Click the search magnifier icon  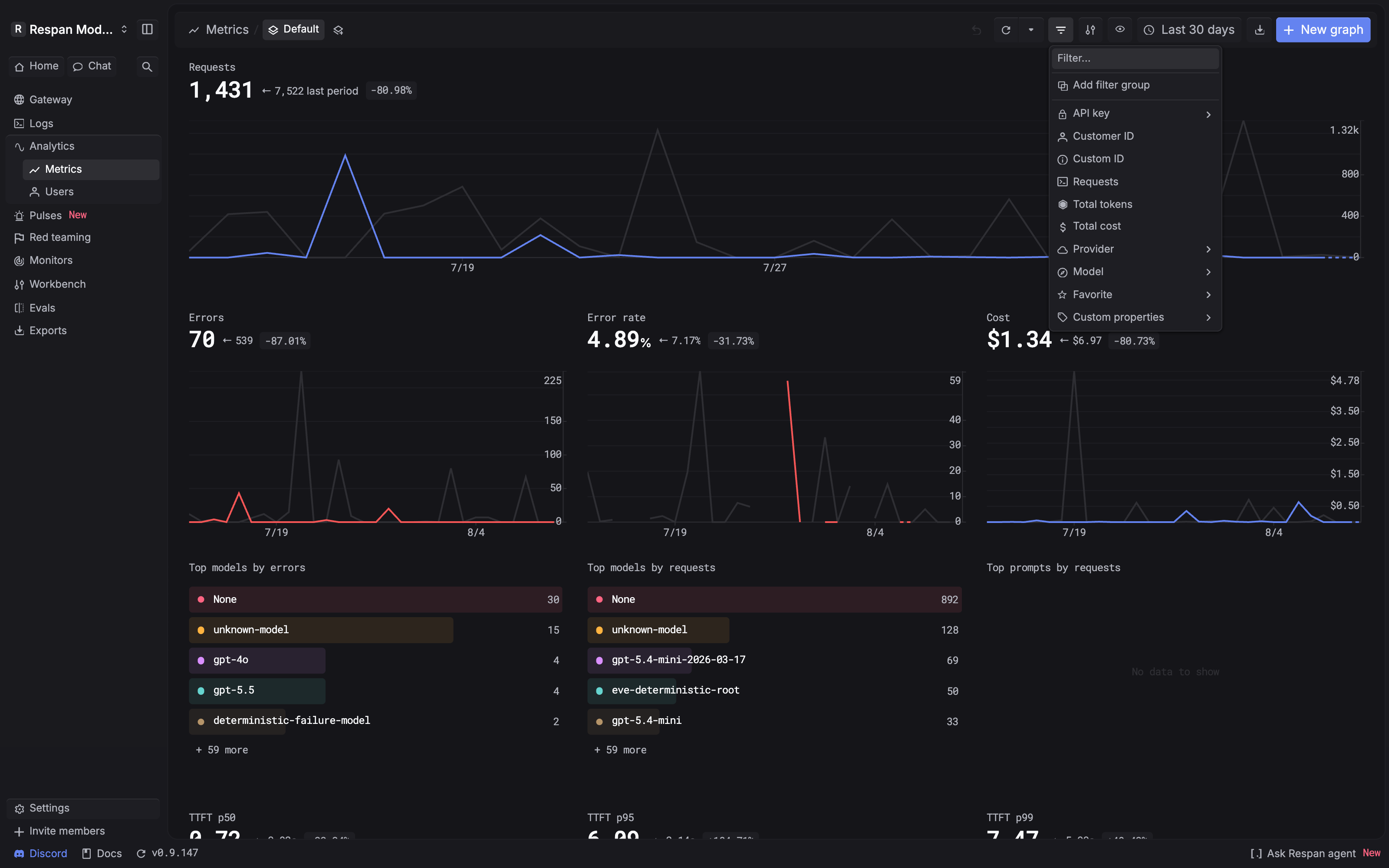(x=147, y=66)
